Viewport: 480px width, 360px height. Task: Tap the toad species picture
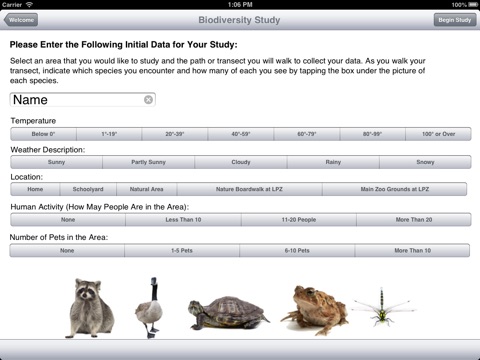point(315,310)
